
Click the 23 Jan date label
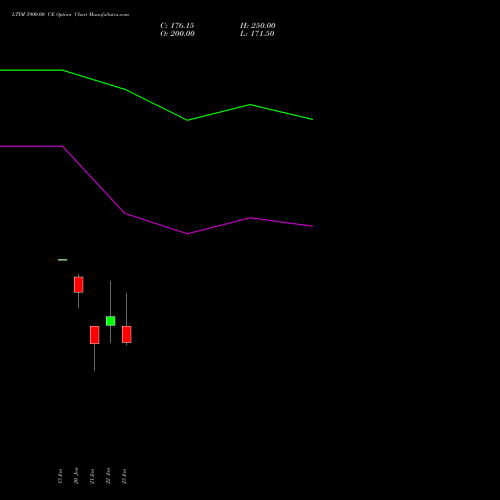tap(124, 476)
